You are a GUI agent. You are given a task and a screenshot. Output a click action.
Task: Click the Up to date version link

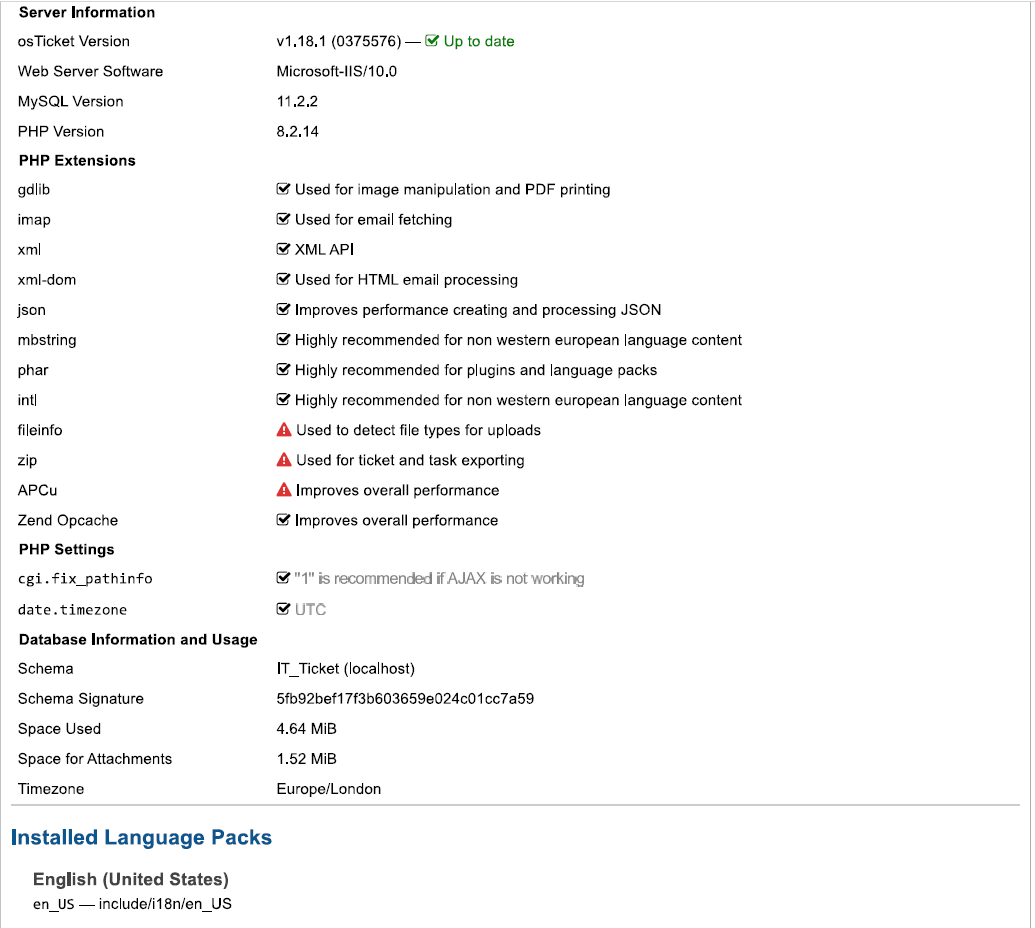click(x=478, y=41)
